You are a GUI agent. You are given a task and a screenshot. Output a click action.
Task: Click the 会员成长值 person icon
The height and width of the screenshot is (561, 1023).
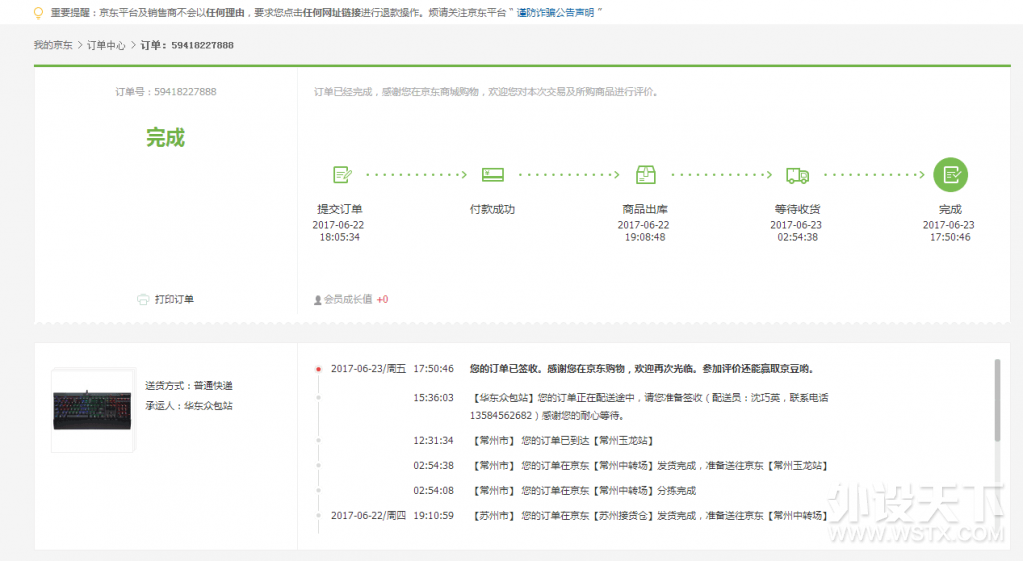coord(318,299)
